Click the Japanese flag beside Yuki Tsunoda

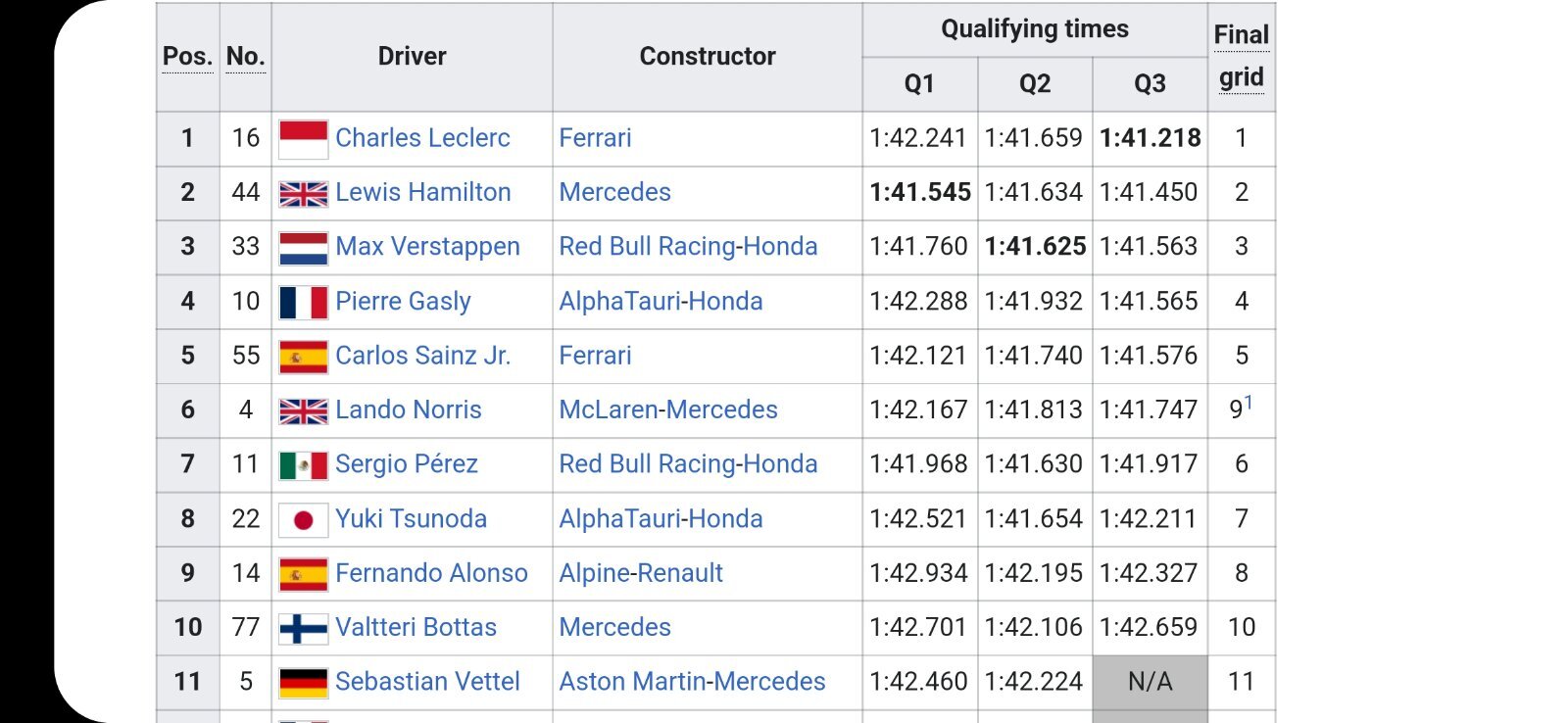(x=303, y=520)
